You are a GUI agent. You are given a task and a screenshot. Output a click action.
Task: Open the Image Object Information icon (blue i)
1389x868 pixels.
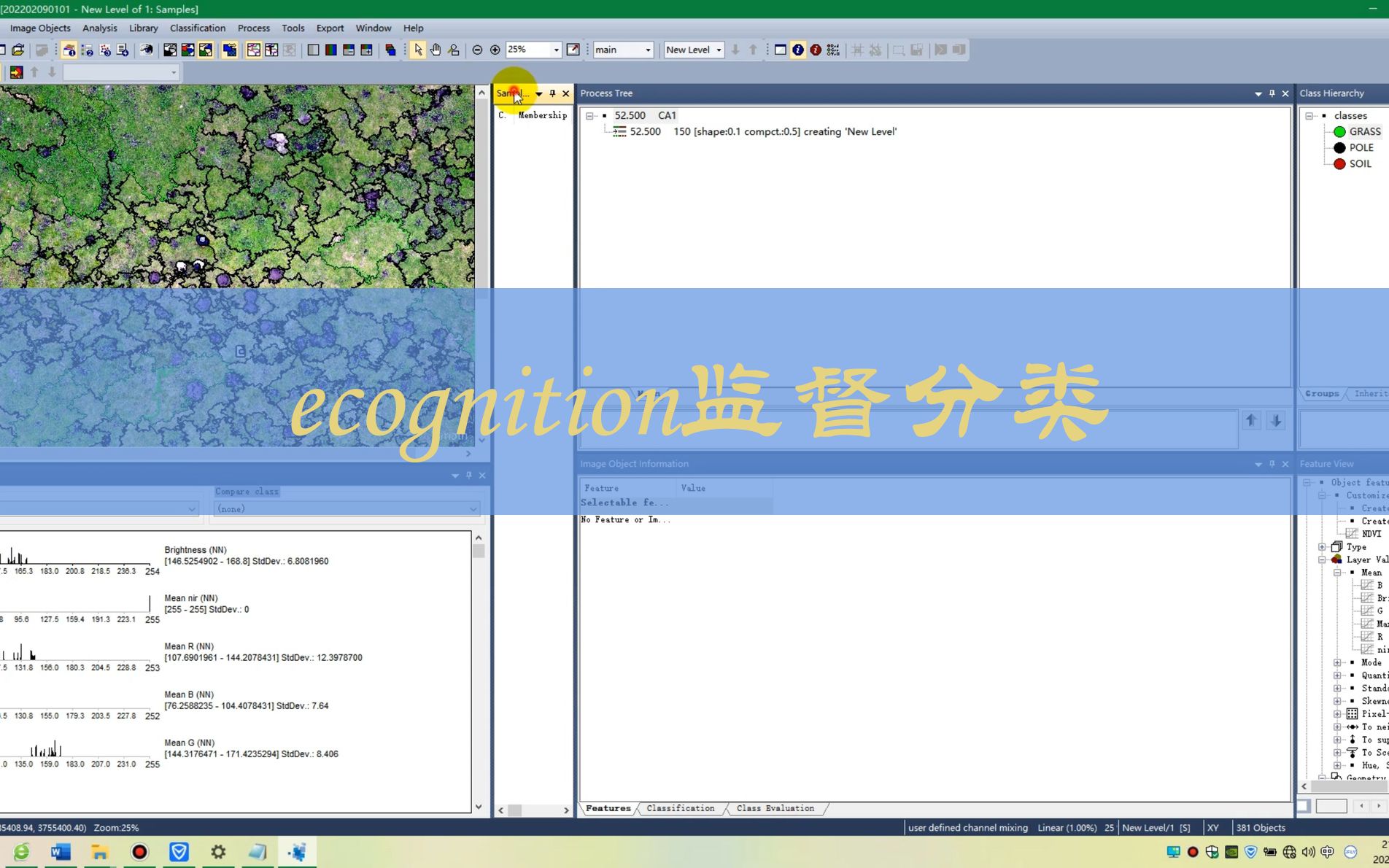pos(797,50)
